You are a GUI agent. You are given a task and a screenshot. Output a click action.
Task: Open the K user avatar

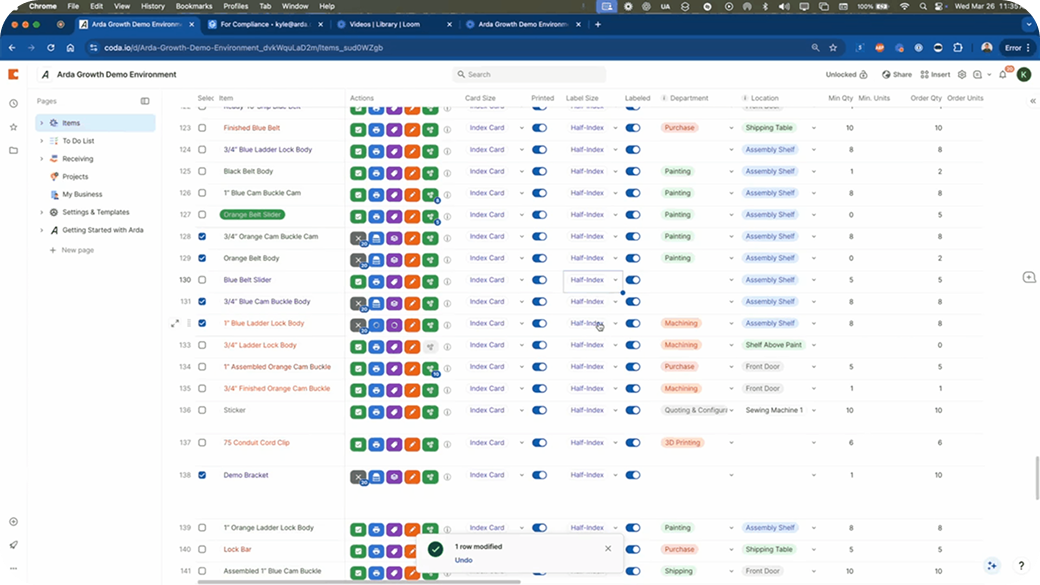(1023, 74)
